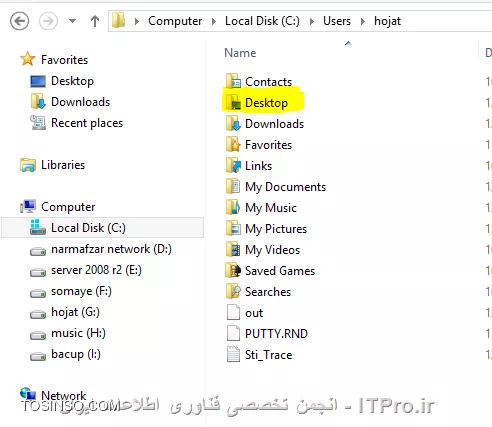Select Users in the address breadcrumb
The height and width of the screenshot is (427, 492).
pyautogui.click(x=337, y=21)
